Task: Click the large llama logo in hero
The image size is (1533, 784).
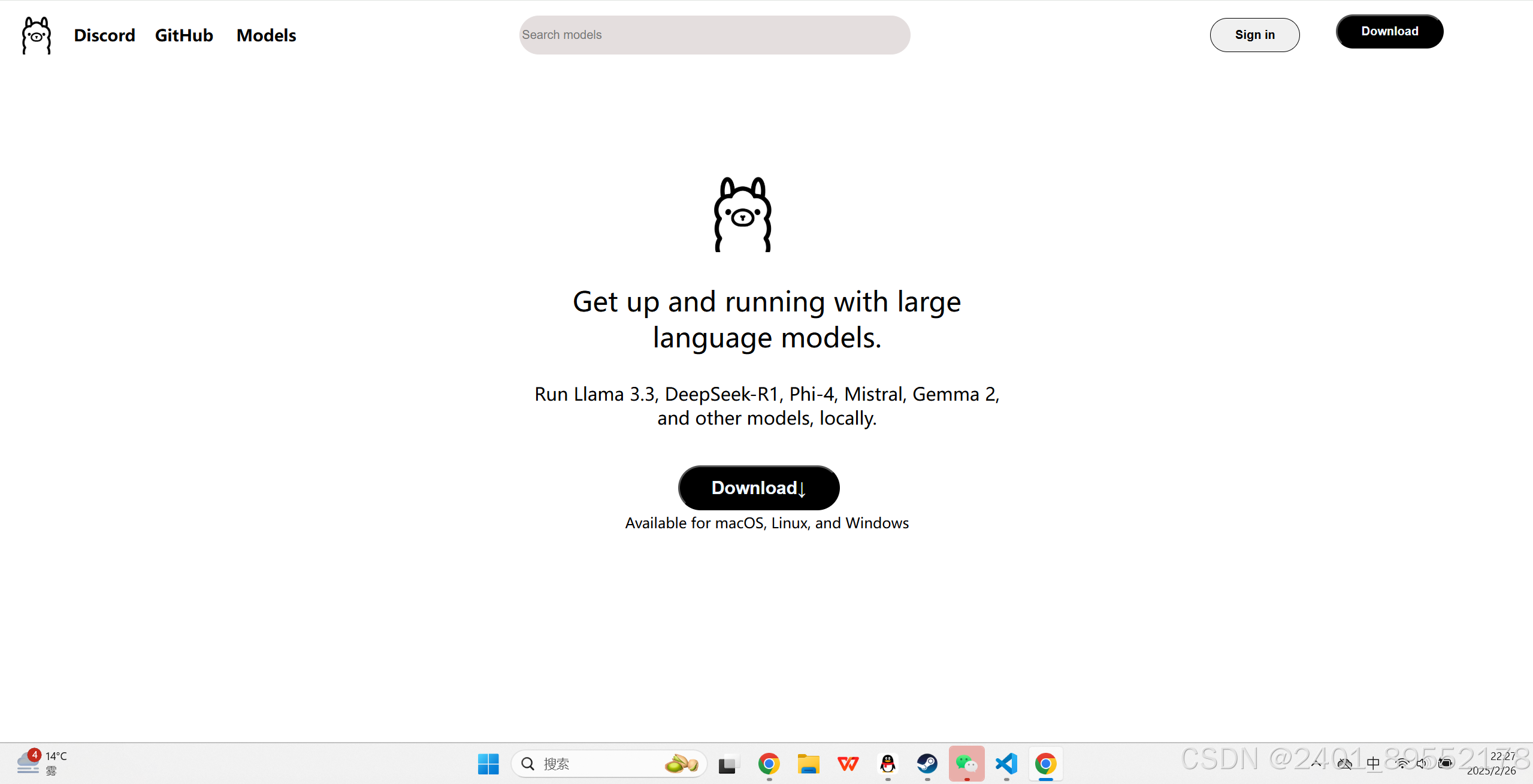Action: click(743, 214)
